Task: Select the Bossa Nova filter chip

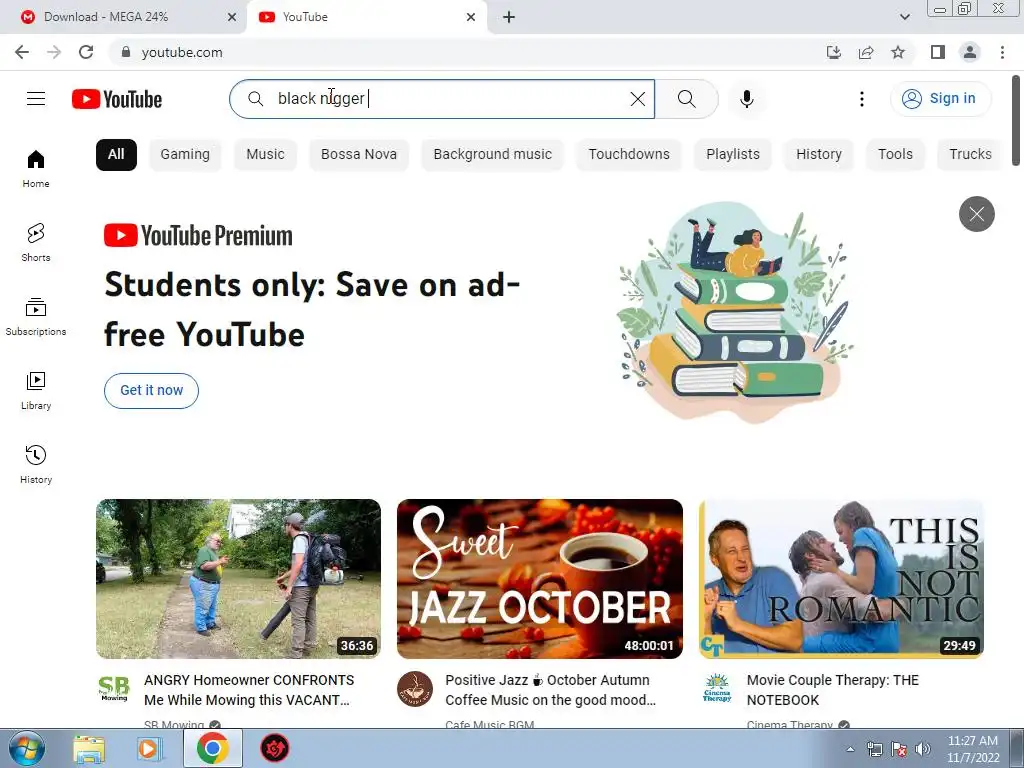Action: 359,155
